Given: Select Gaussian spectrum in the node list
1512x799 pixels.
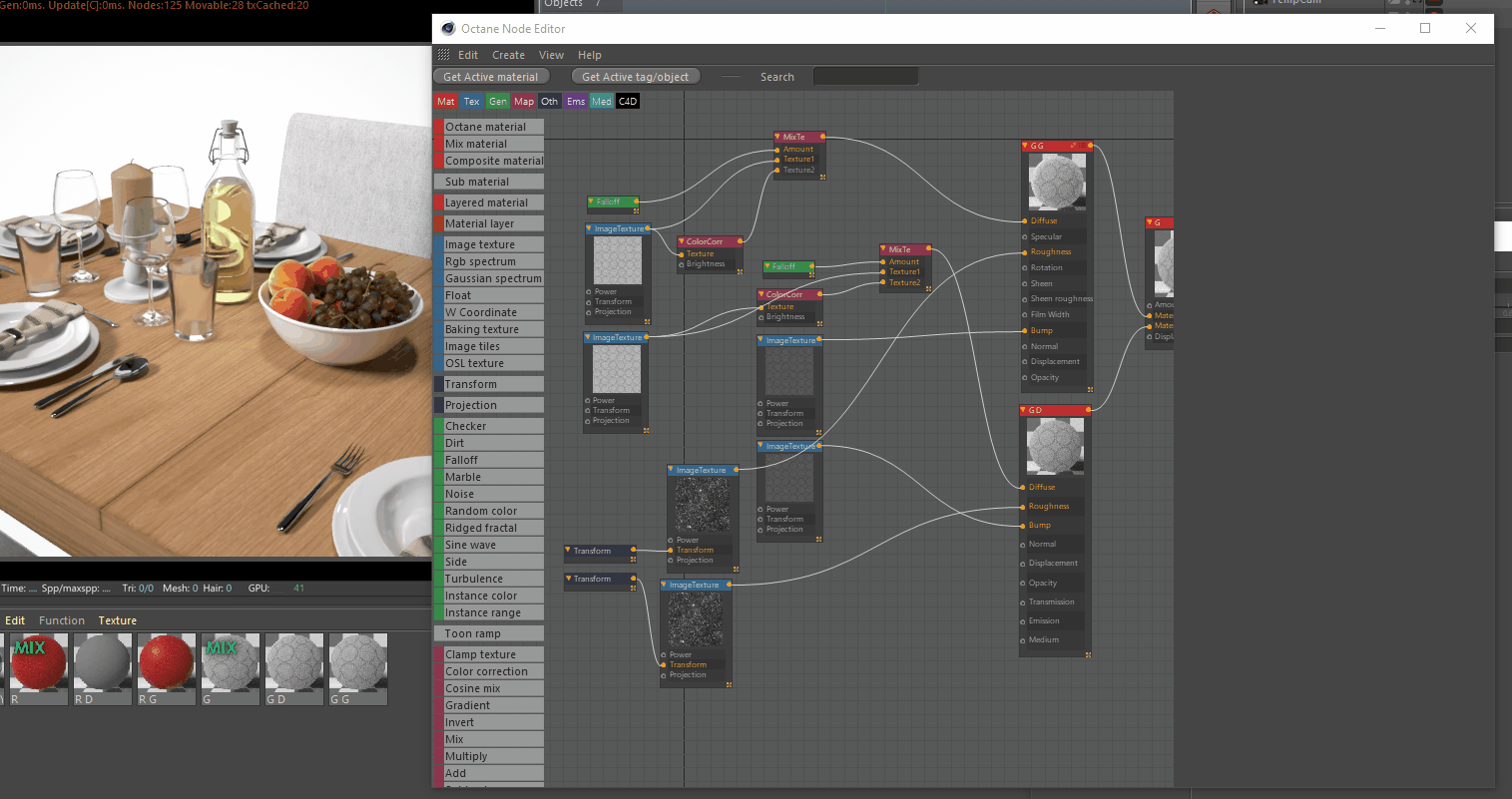Looking at the screenshot, I should (x=489, y=278).
